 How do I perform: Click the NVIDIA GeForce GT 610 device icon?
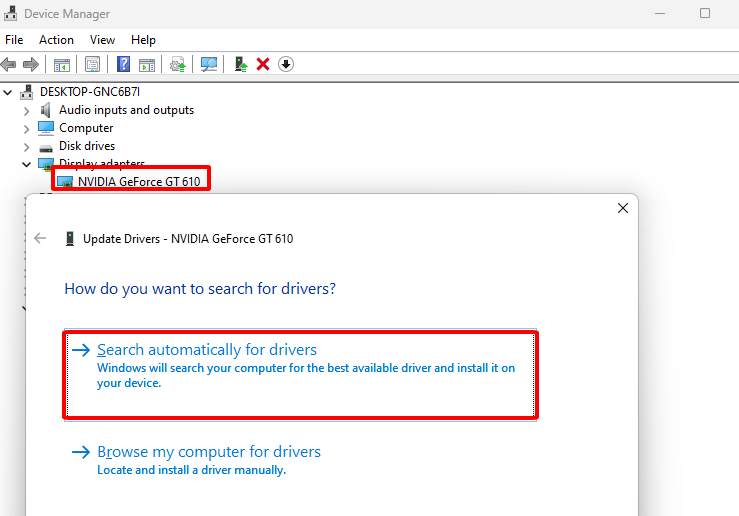coord(65,182)
